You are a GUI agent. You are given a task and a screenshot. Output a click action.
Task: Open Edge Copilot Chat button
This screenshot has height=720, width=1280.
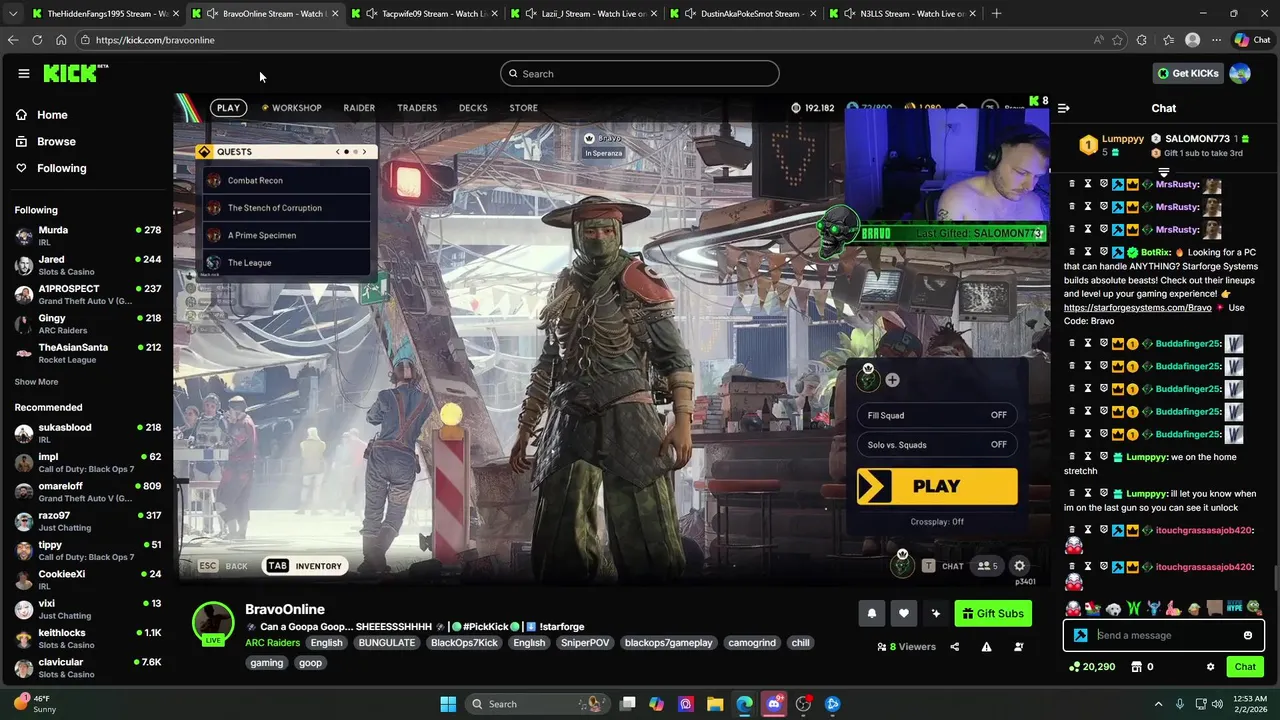point(1255,40)
